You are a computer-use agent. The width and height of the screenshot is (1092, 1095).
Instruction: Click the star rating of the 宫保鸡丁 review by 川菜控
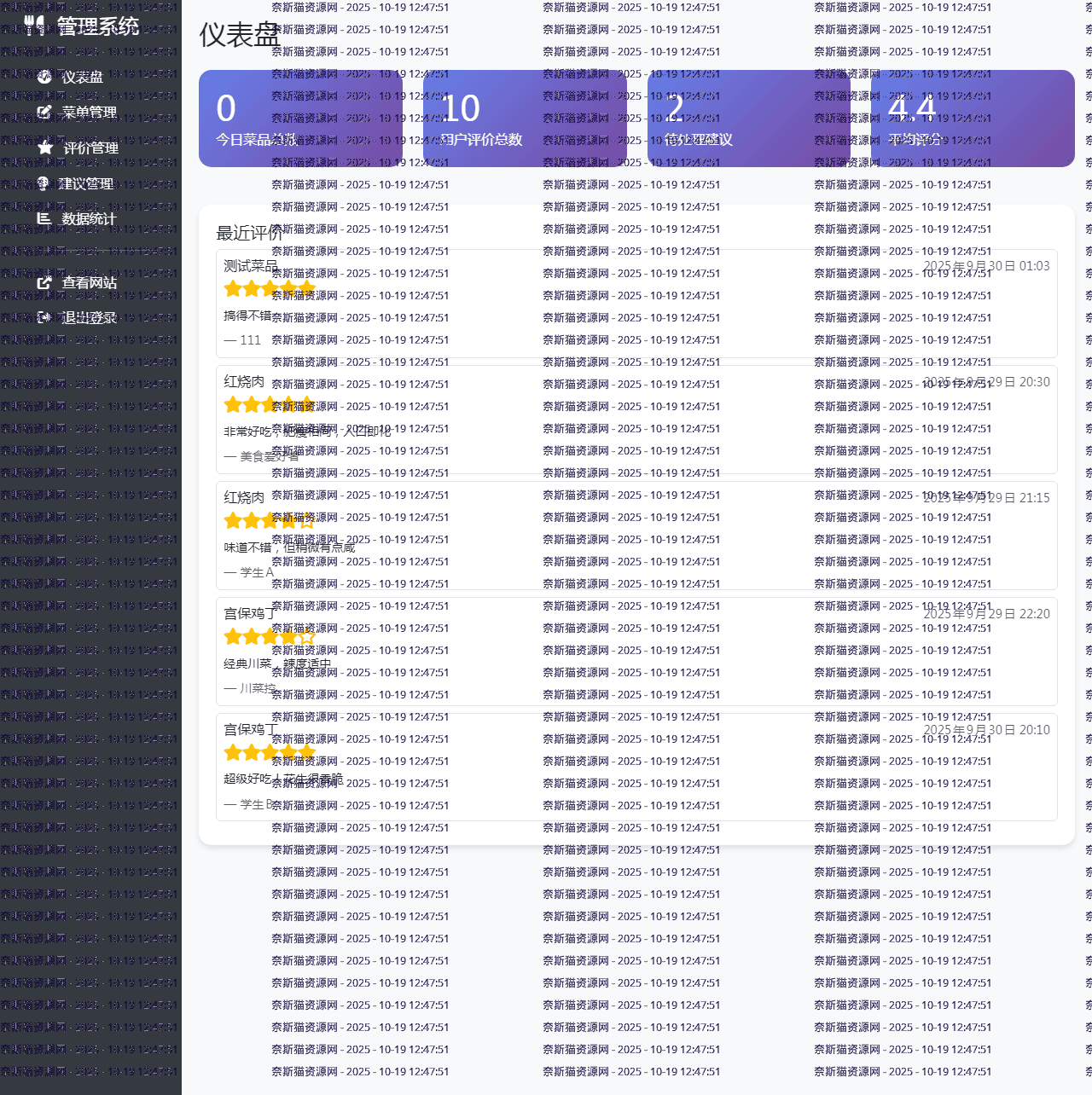pos(270,637)
